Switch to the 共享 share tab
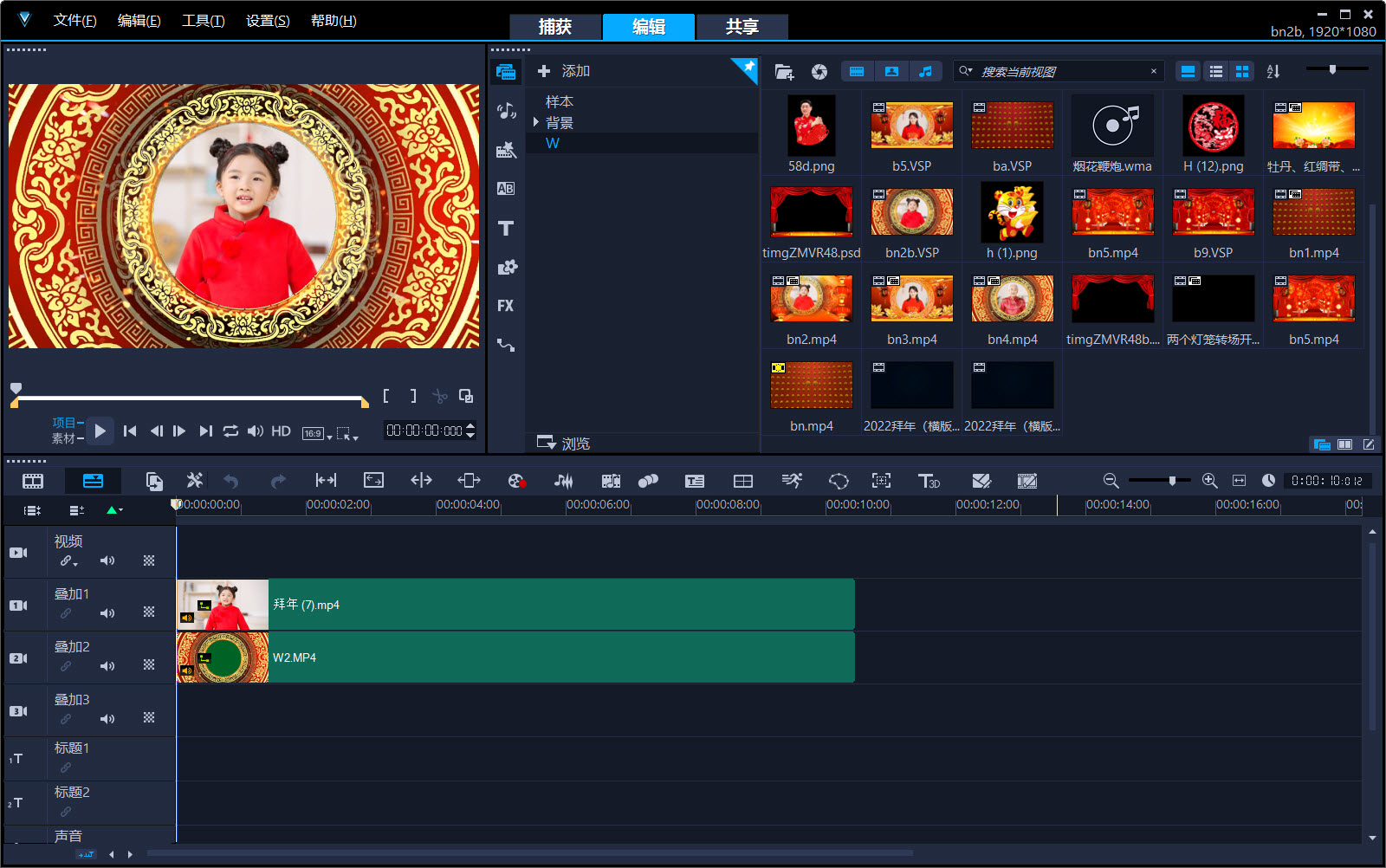This screenshot has height=868, width=1386. (742, 27)
